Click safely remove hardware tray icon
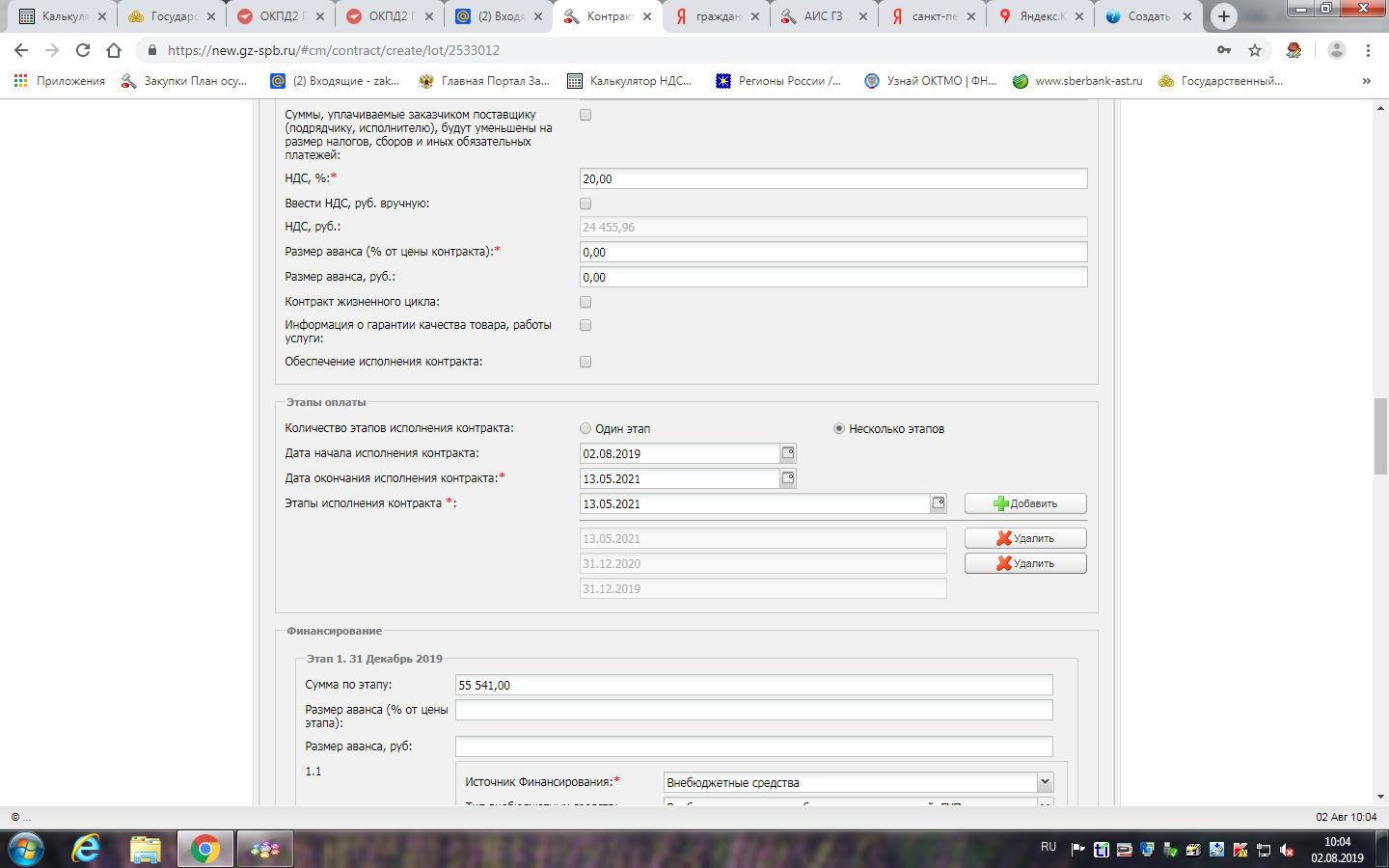This screenshot has height=868, width=1389. (1171, 850)
